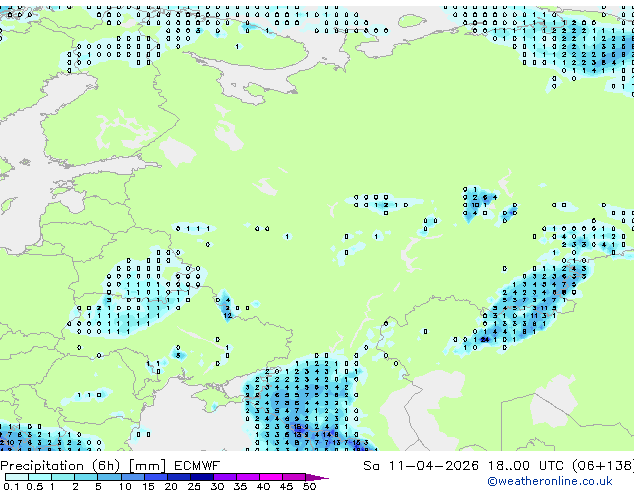Click the 'Precipitation (6h)' title text
The width and height of the screenshot is (634, 490).
click(60, 466)
